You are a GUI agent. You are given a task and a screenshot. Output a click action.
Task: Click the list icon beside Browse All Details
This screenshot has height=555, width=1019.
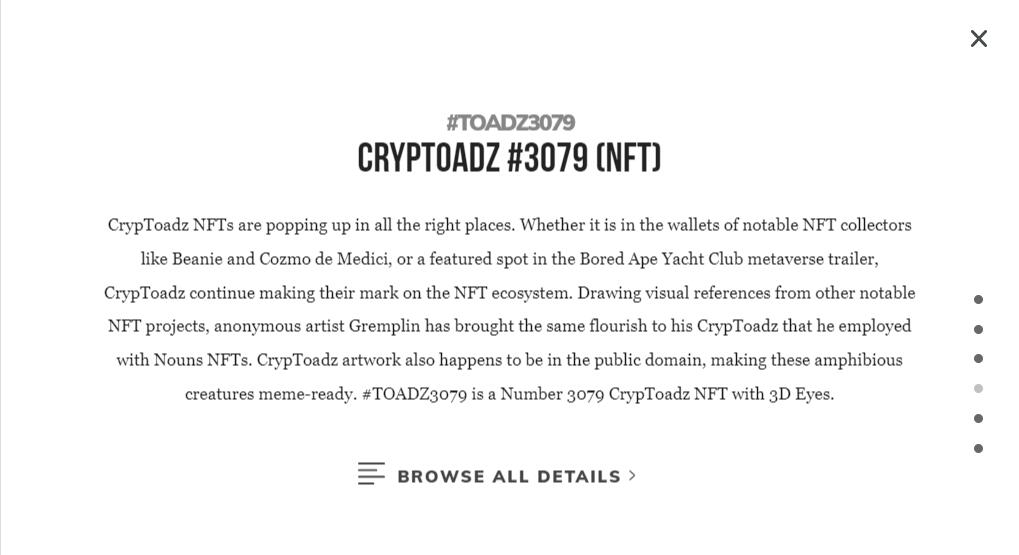(371, 474)
